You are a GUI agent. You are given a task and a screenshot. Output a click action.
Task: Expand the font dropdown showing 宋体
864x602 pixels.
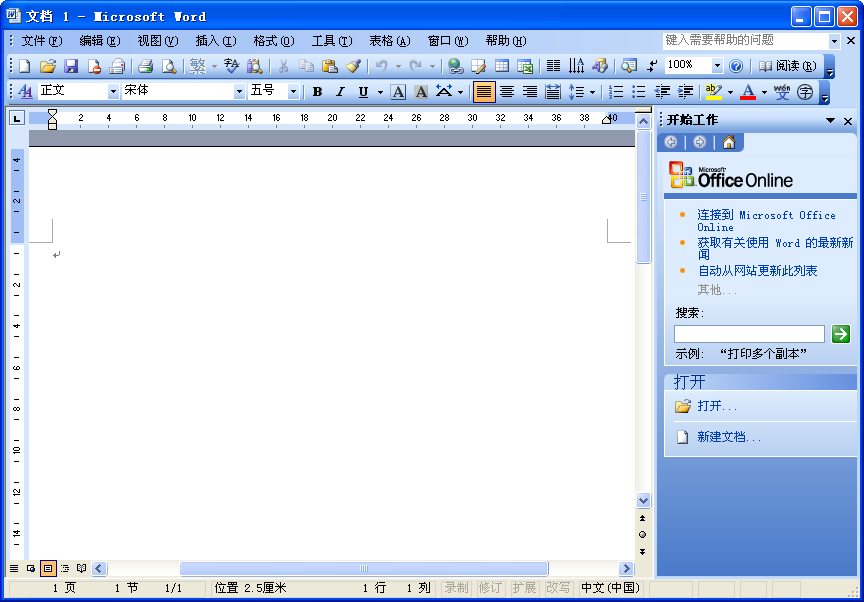239,91
